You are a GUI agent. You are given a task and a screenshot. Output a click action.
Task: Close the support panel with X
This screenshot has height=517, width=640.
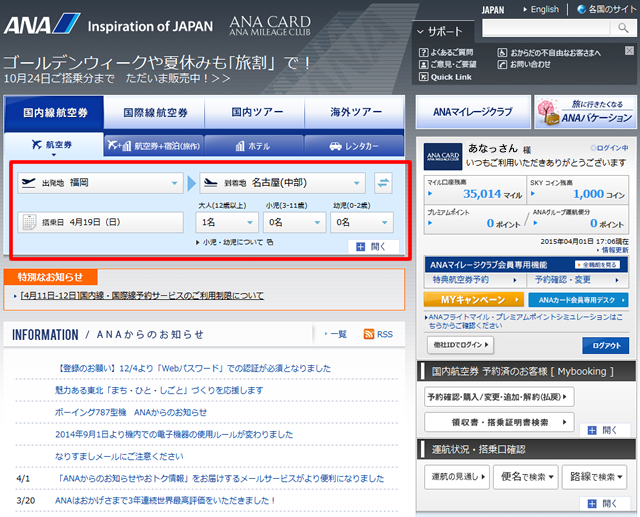pyautogui.click(x=629, y=50)
